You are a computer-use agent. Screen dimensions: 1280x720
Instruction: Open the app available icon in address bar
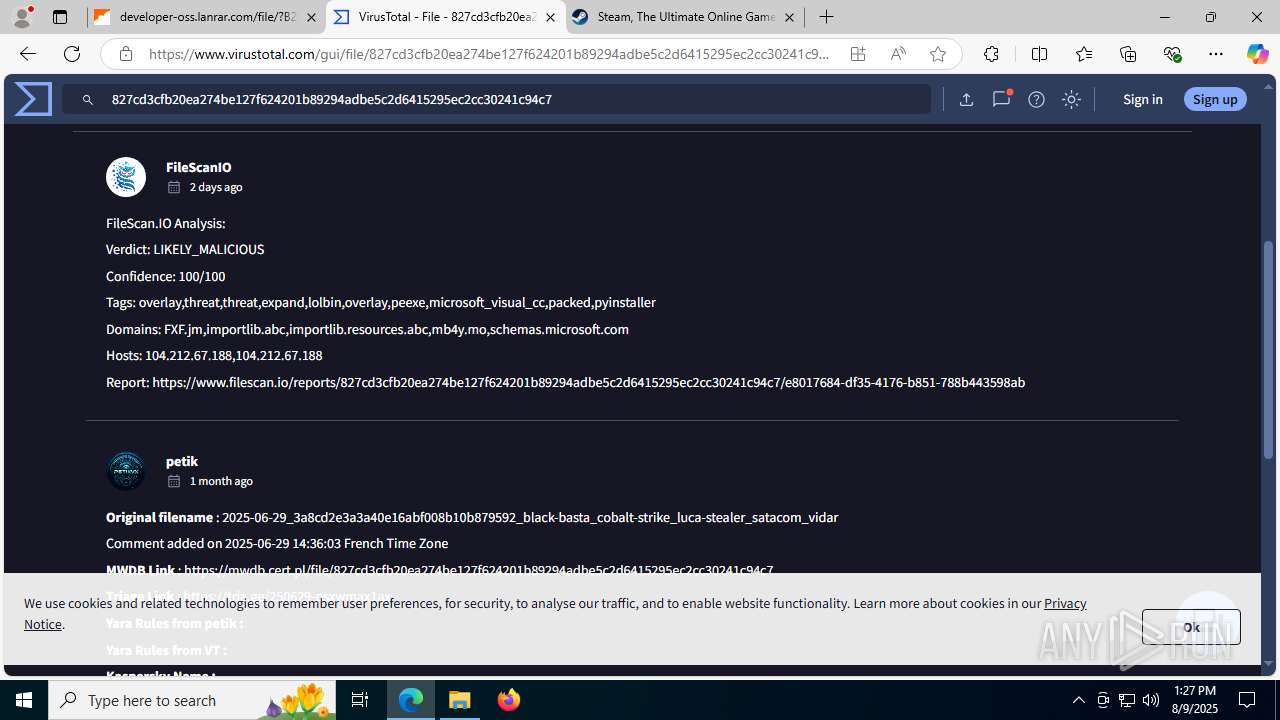[858, 54]
